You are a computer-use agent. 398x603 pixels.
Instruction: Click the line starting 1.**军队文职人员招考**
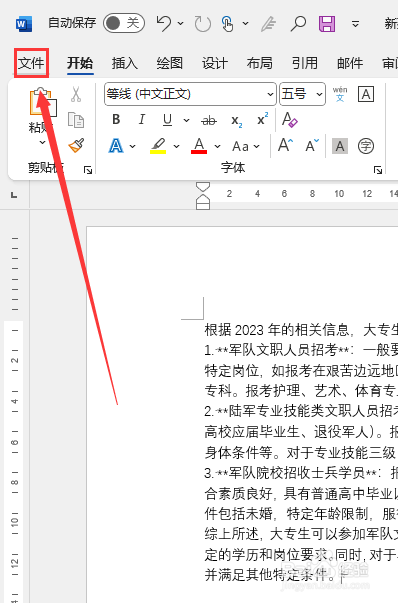point(301,350)
